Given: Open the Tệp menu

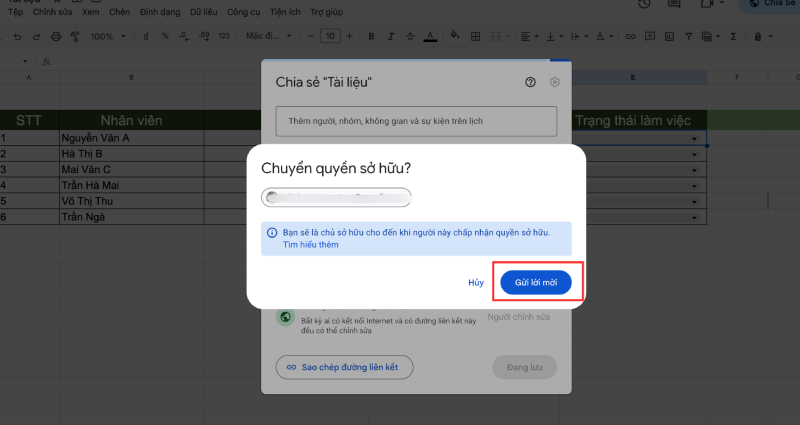Looking at the screenshot, I should coord(15,12).
